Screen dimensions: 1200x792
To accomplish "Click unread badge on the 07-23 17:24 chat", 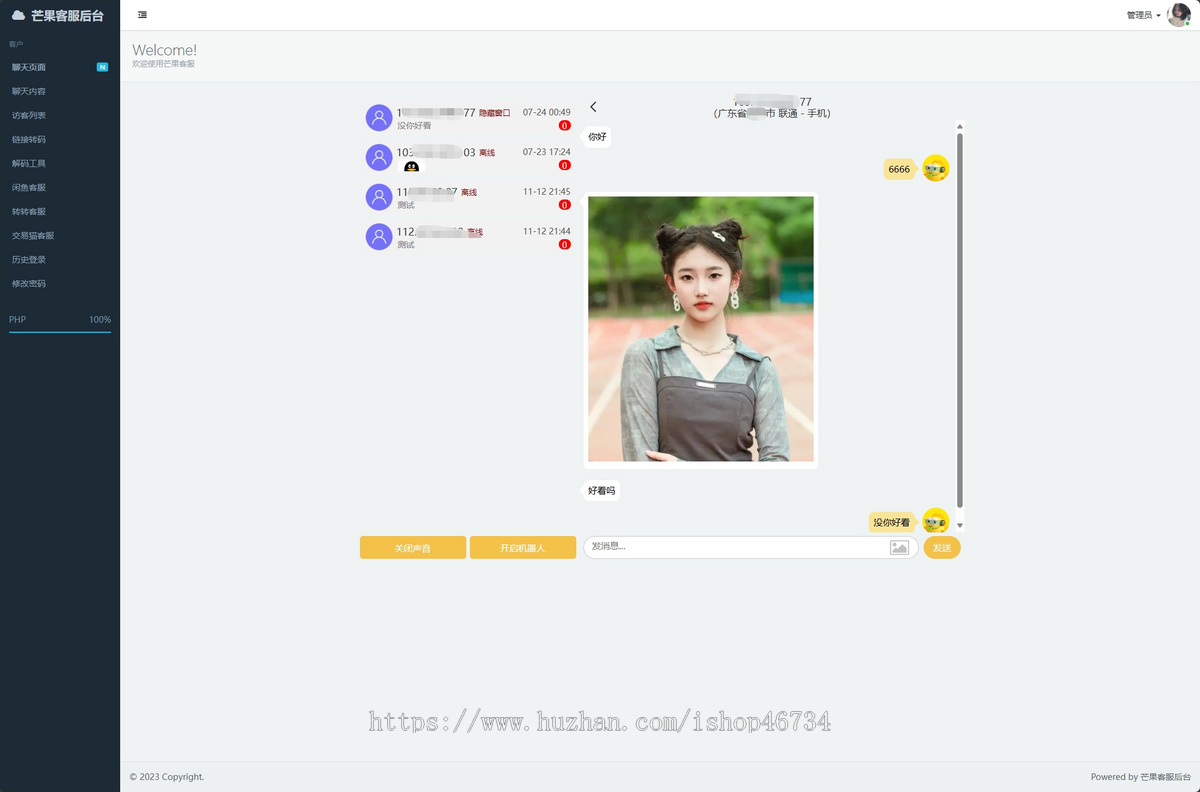I will [565, 165].
